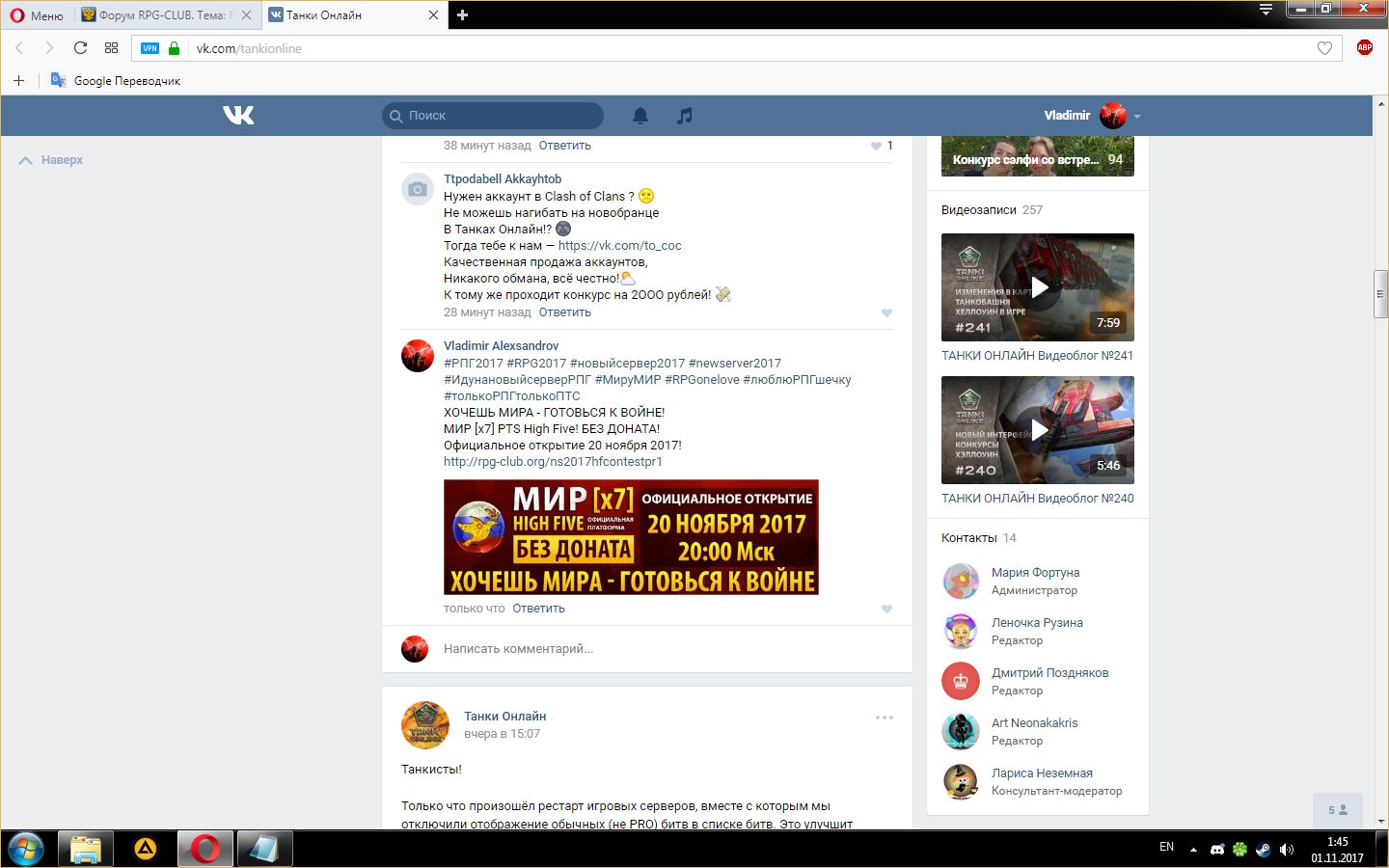Focus the VK Поиск search field
This screenshot has height=868, width=1389.
coord(493,116)
